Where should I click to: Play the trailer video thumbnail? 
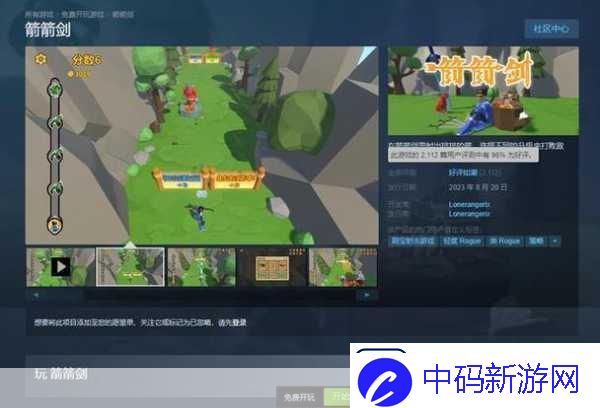click(61, 267)
